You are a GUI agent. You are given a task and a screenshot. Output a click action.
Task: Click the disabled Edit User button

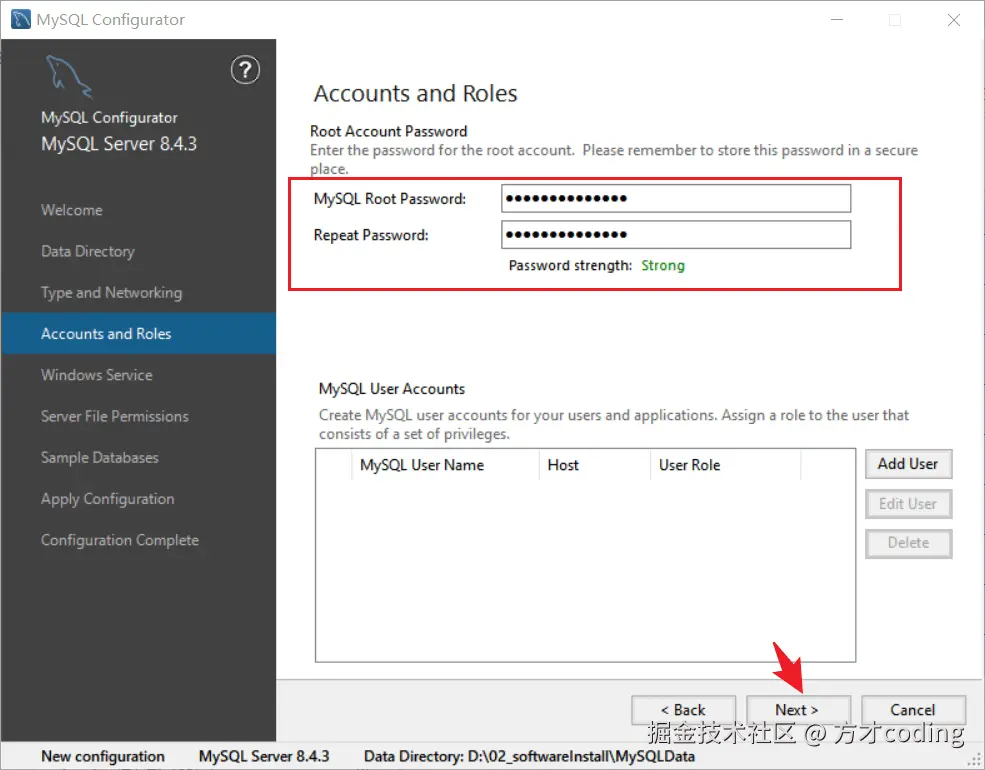point(908,504)
